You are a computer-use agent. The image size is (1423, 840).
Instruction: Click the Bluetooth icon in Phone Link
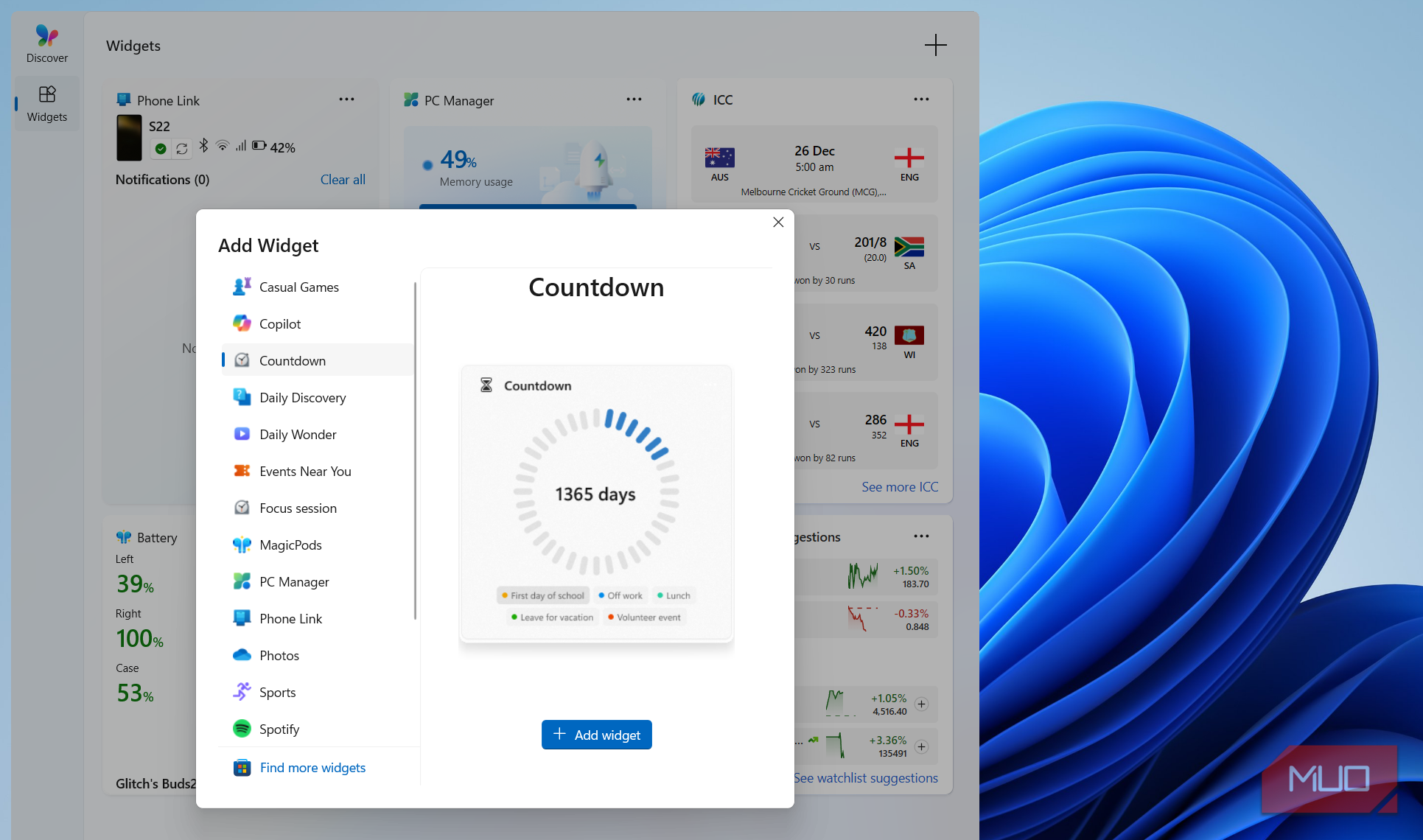[203, 146]
